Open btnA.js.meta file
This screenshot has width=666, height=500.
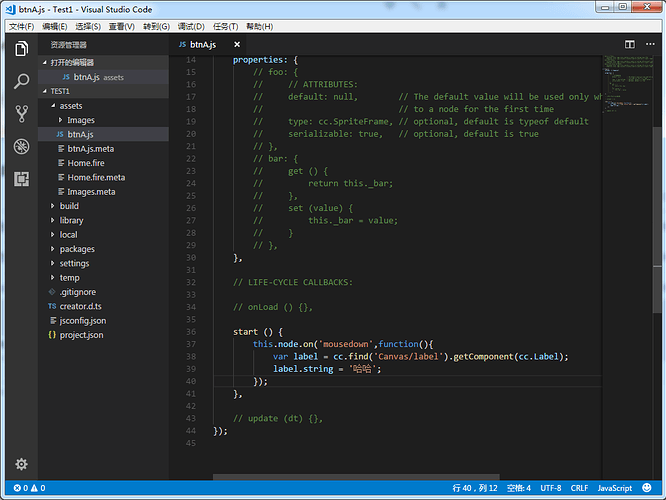point(103,149)
